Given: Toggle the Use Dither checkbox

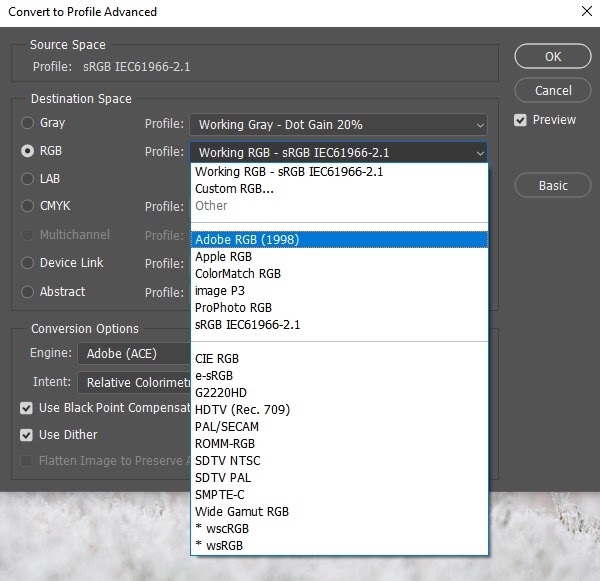Looking at the screenshot, I should (x=26, y=435).
